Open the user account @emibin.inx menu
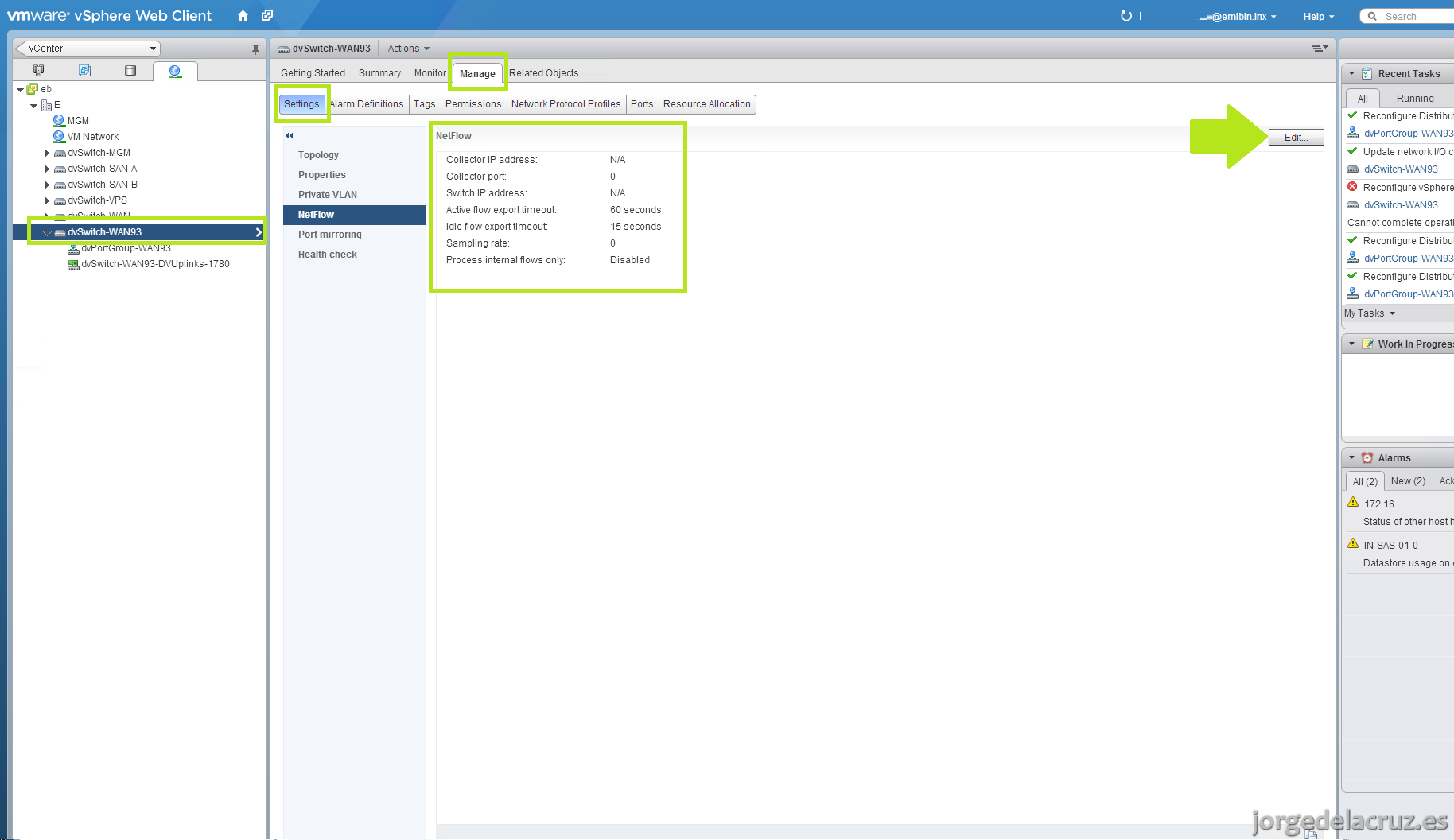 coord(1238,16)
